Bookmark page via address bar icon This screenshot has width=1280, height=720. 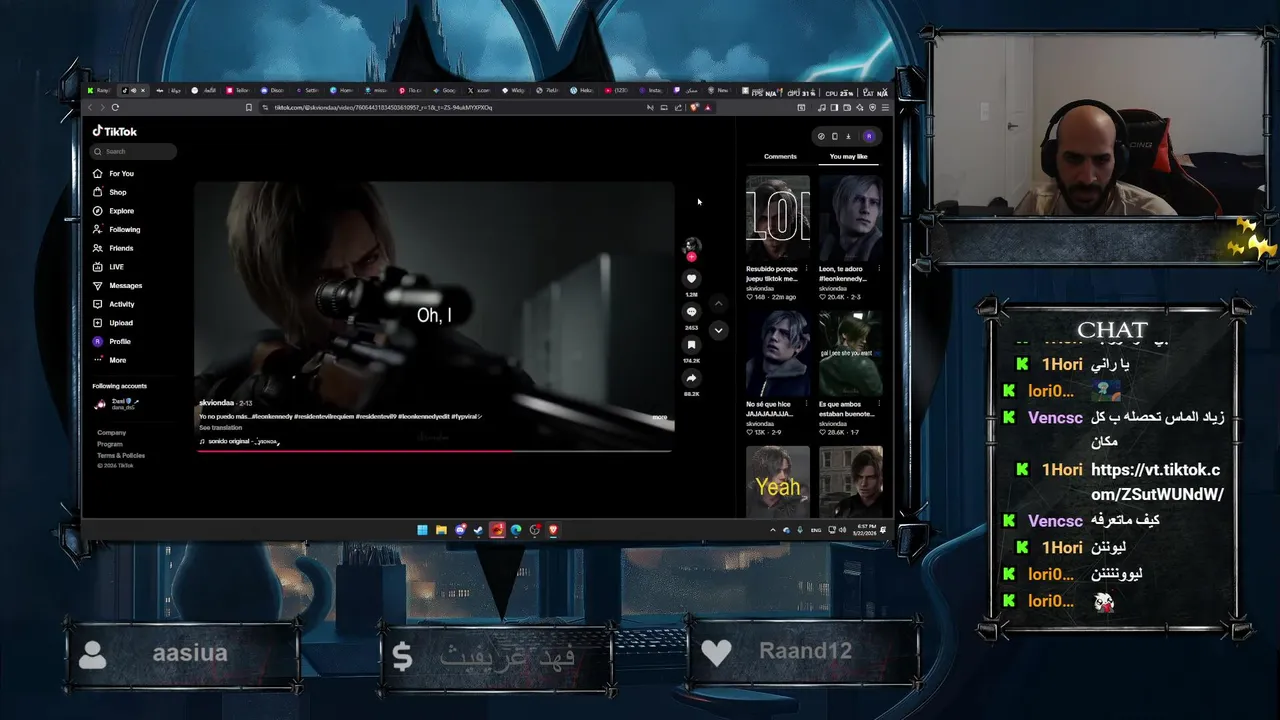click(249, 107)
